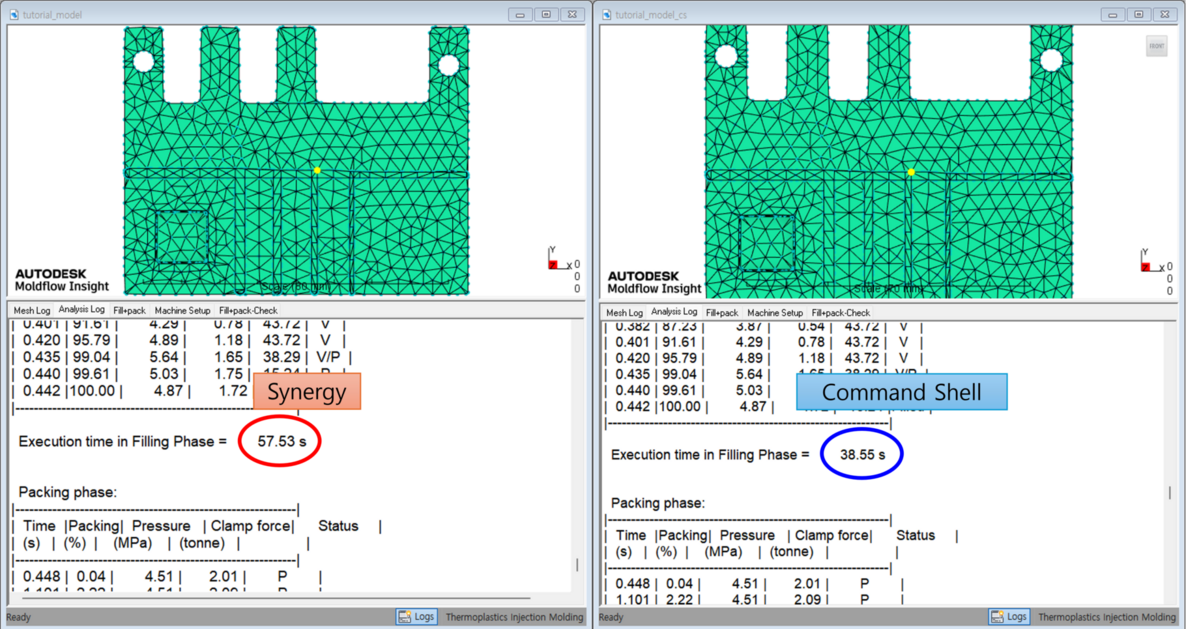
Task: Click the XYZ axis triad in tutorial_model window
Action: point(553,262)
